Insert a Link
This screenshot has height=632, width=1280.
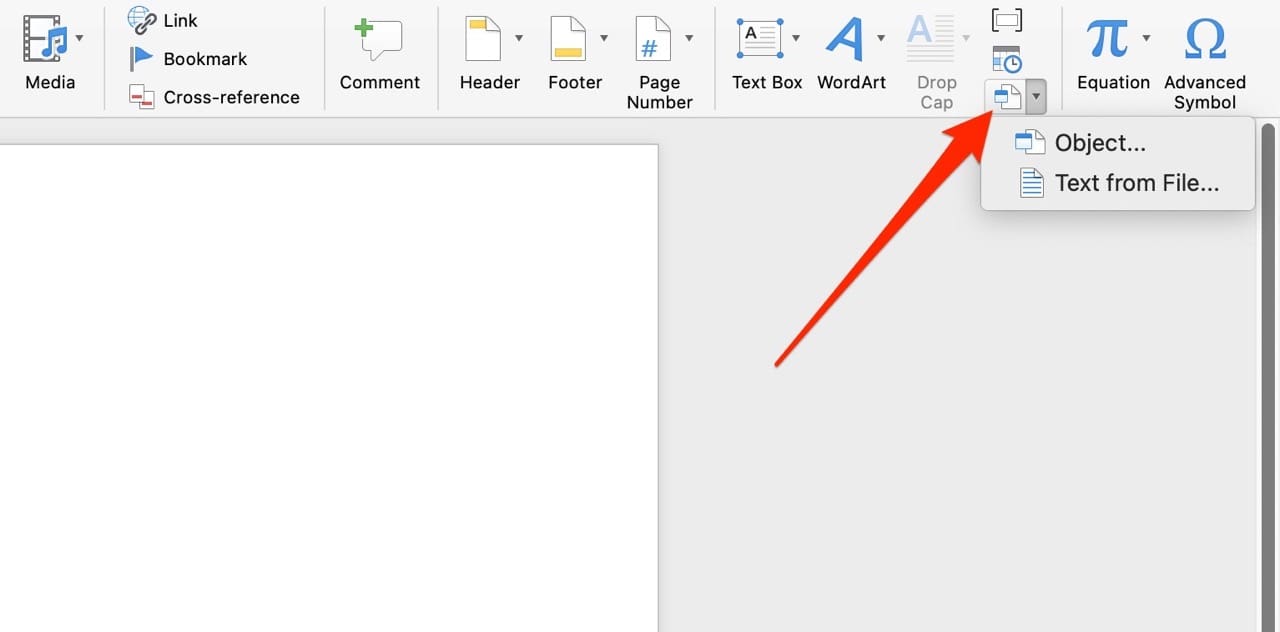pyautogui.click(x=163, y=19)
